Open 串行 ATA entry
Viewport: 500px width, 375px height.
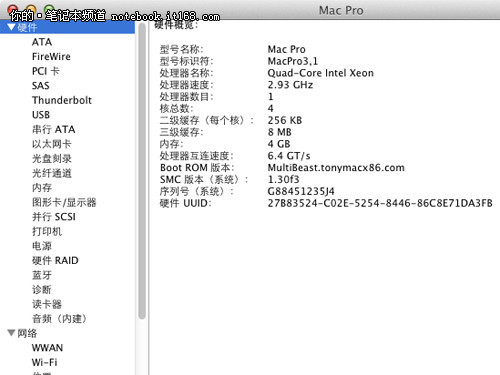(54, 129)
